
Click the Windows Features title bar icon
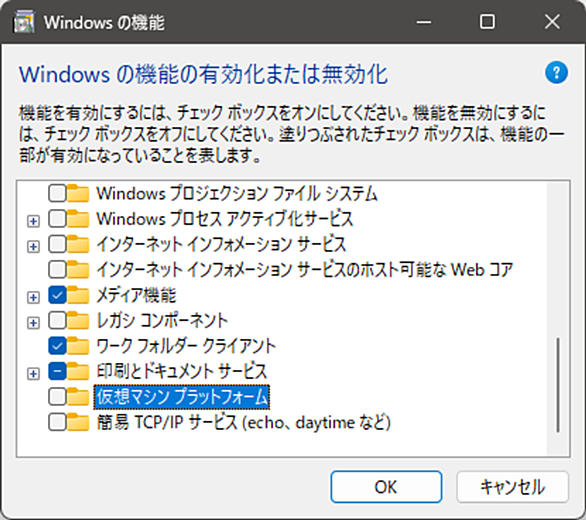tap(24, 22)
